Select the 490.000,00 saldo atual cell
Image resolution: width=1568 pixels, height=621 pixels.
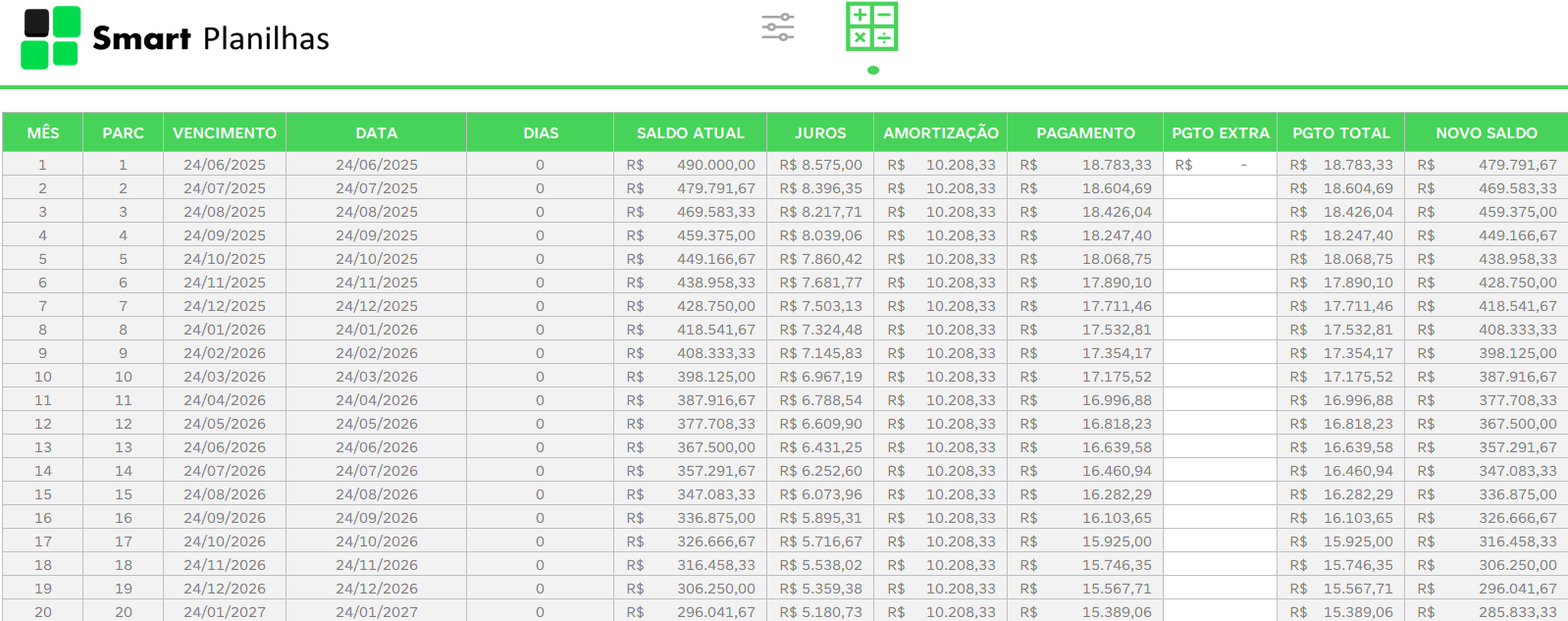tap(715, 165)
